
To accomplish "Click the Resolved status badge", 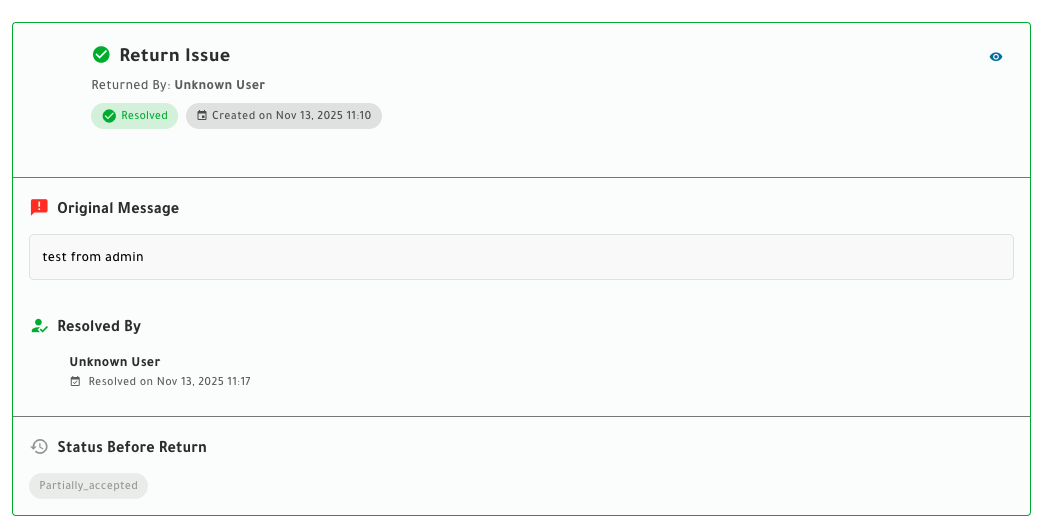I will point(135,116).
